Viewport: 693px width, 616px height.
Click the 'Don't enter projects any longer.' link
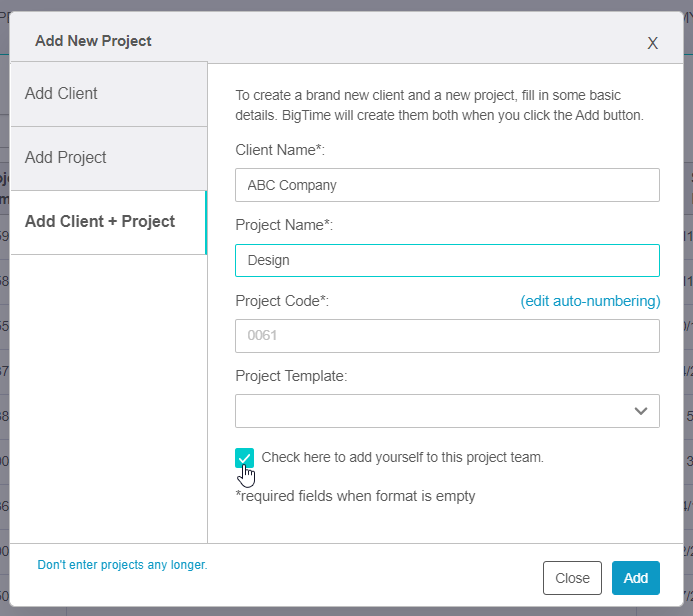[122, 565]
